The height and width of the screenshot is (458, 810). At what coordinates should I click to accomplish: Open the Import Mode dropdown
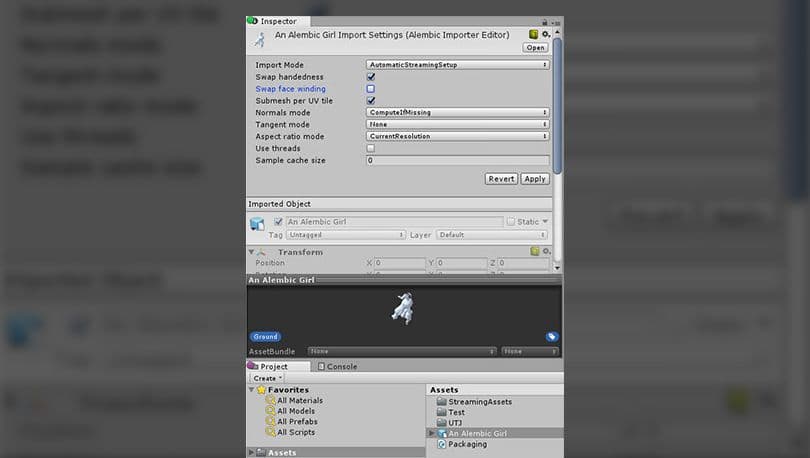(x=457, y=65)
